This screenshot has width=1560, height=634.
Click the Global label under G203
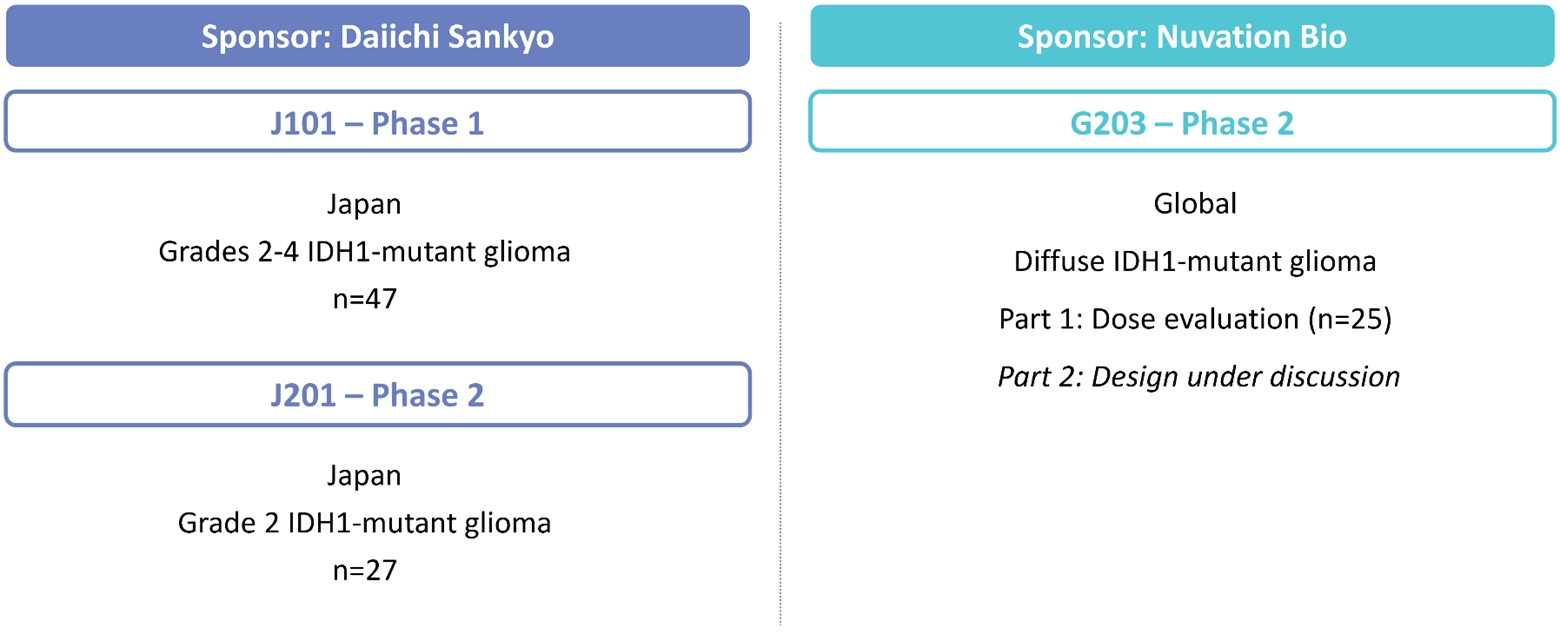click(x=1195, y=205)
